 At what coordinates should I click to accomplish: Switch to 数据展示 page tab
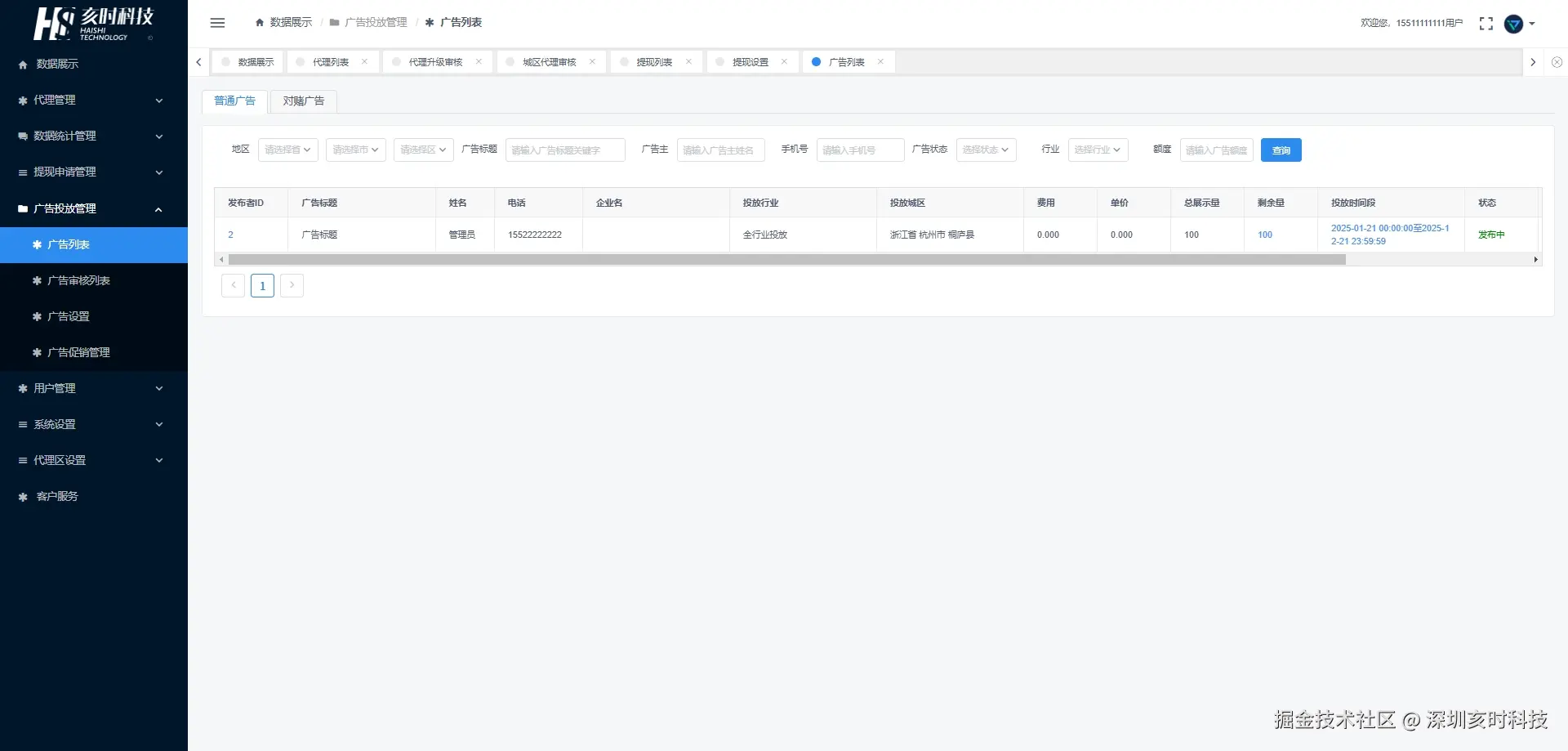(248, 62)
